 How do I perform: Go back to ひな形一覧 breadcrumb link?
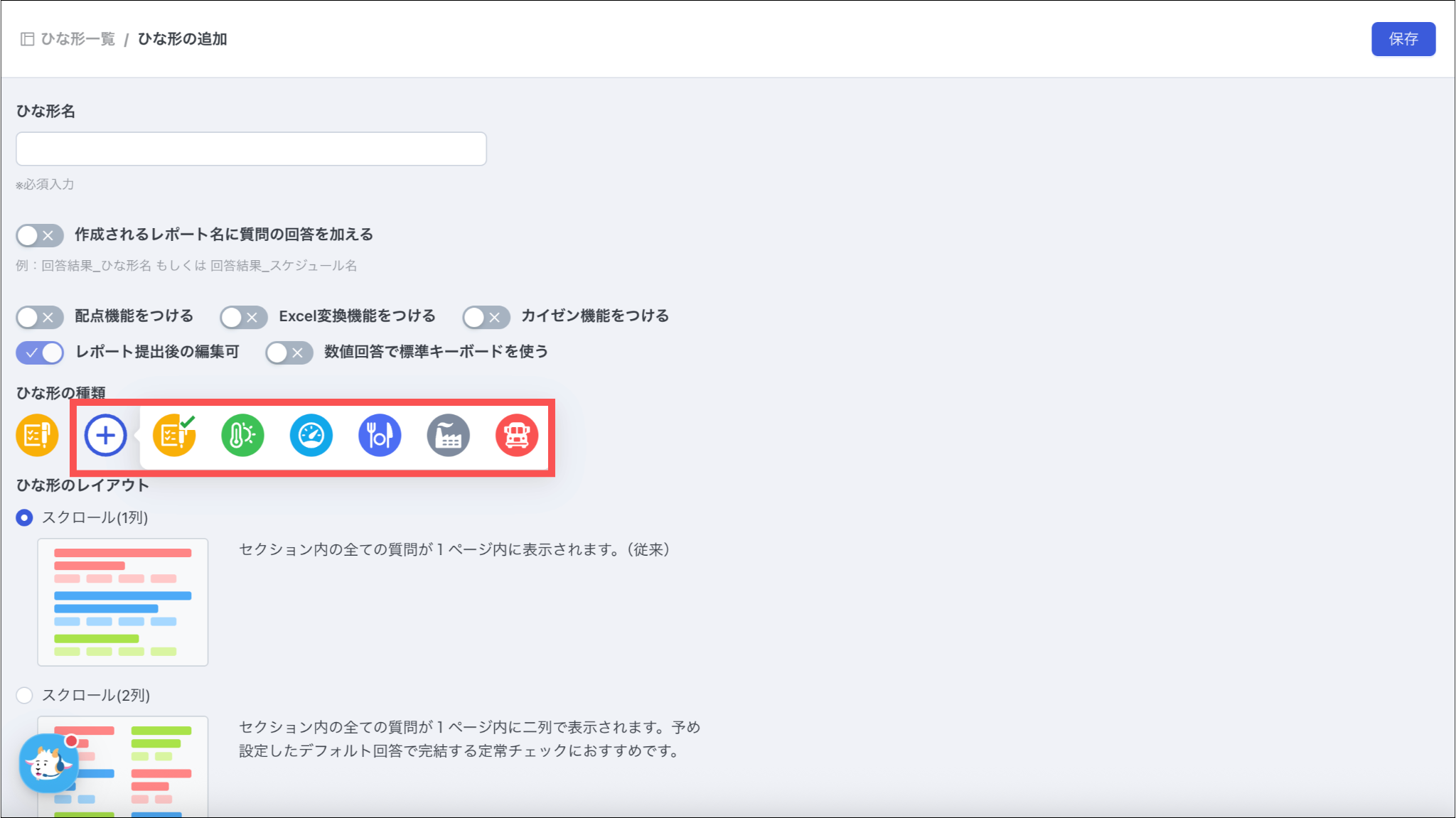[77, 39]
